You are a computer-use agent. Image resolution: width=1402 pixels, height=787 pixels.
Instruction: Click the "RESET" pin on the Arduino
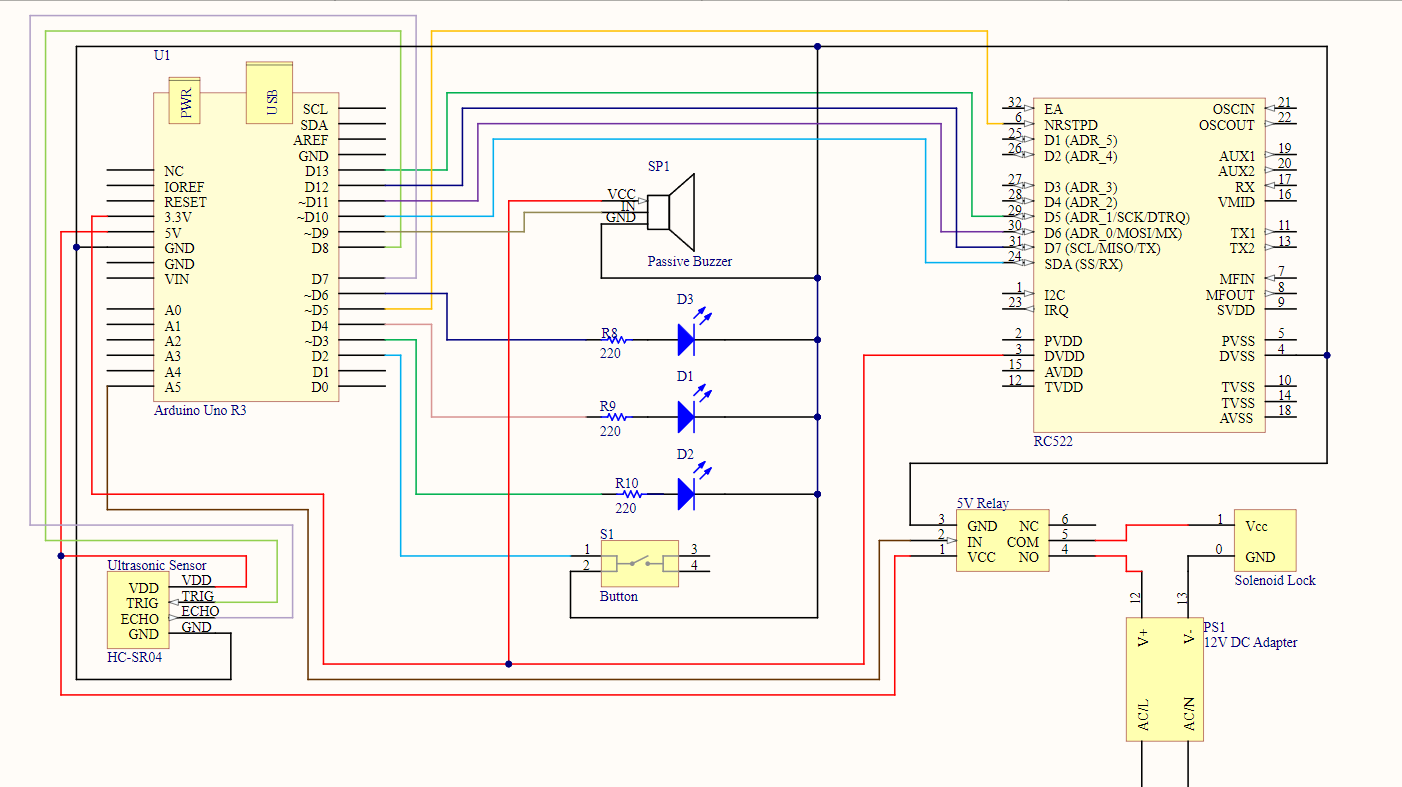(186, 202)
